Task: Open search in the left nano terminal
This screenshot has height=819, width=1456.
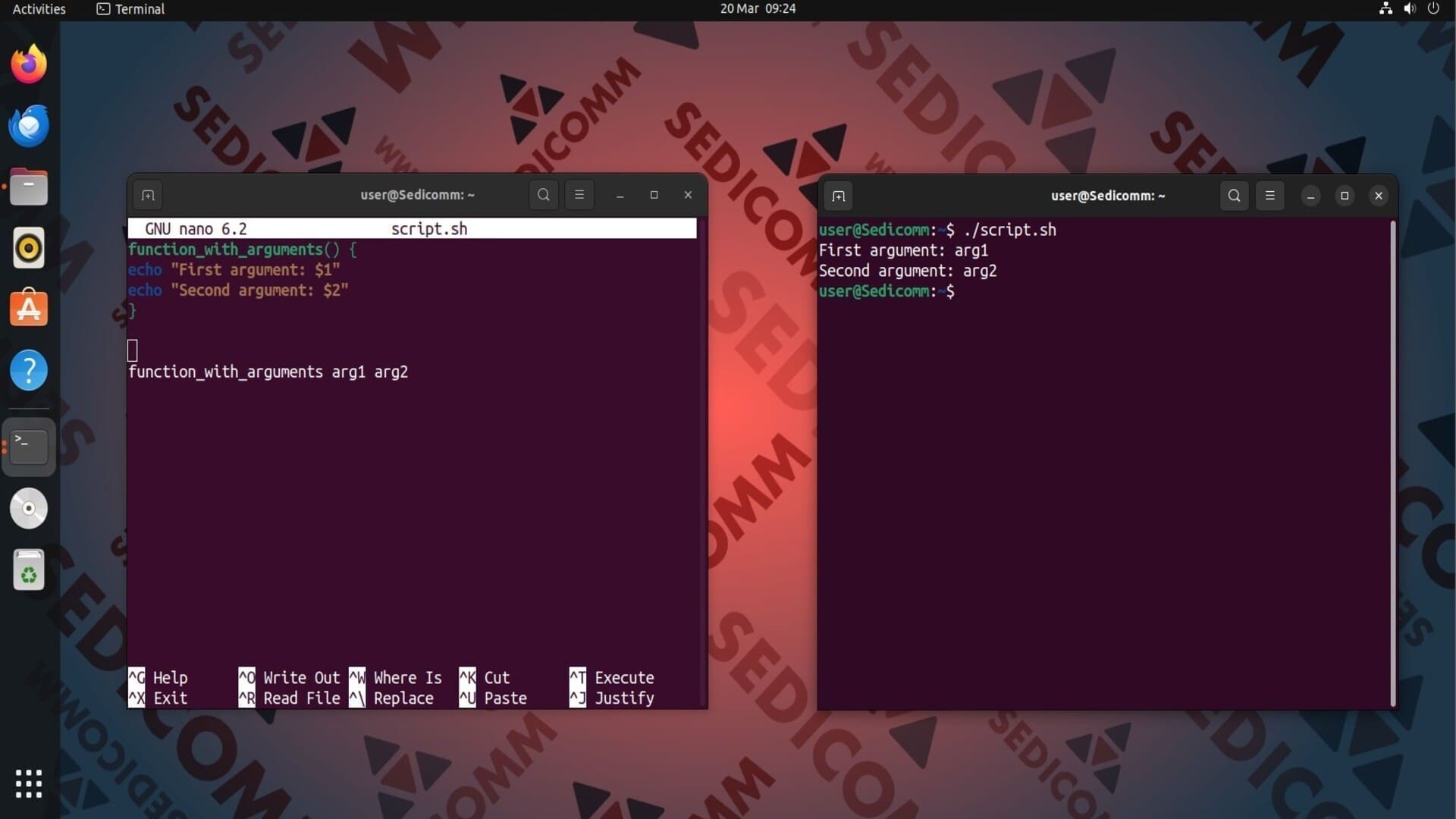Action: pos(543,196)
